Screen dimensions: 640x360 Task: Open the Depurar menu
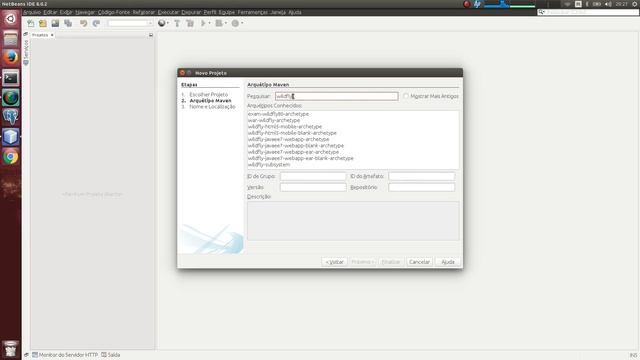pos(191,12)
